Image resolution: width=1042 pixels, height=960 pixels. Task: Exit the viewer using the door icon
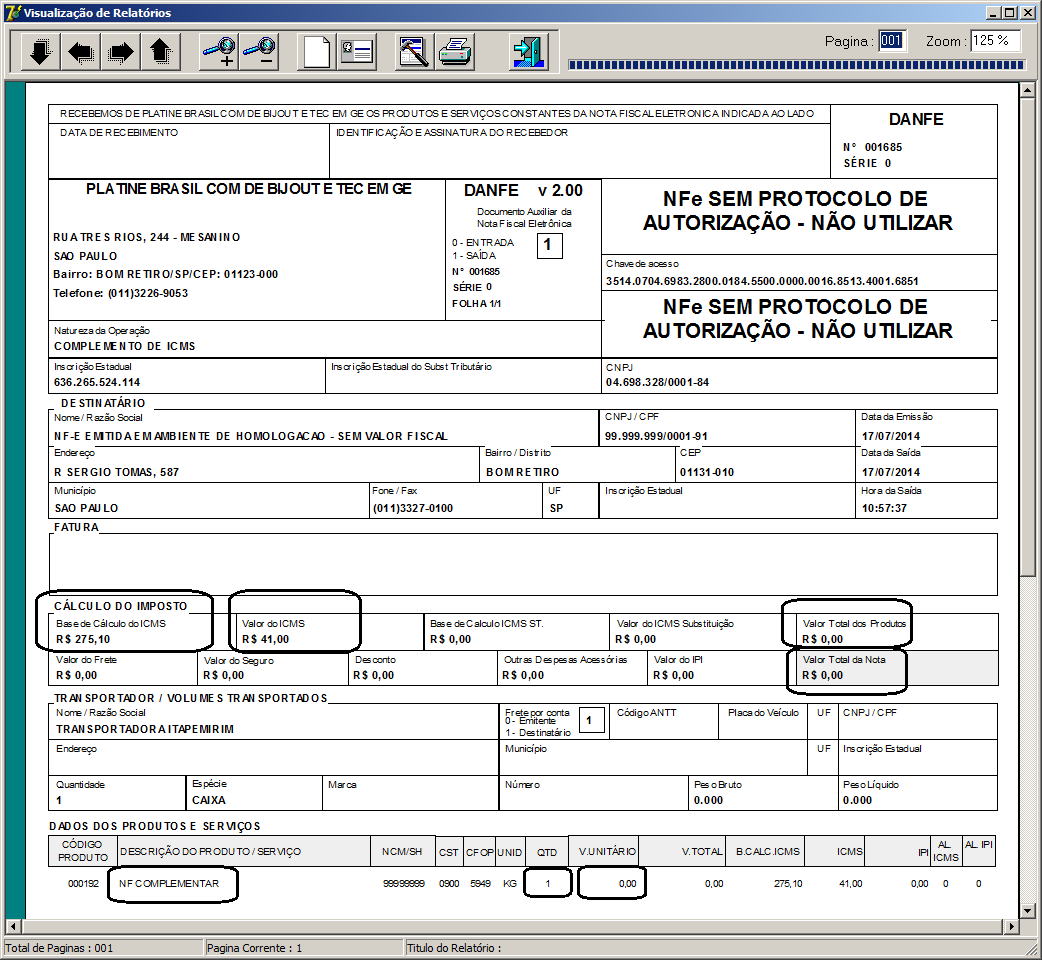click(529, 51)
